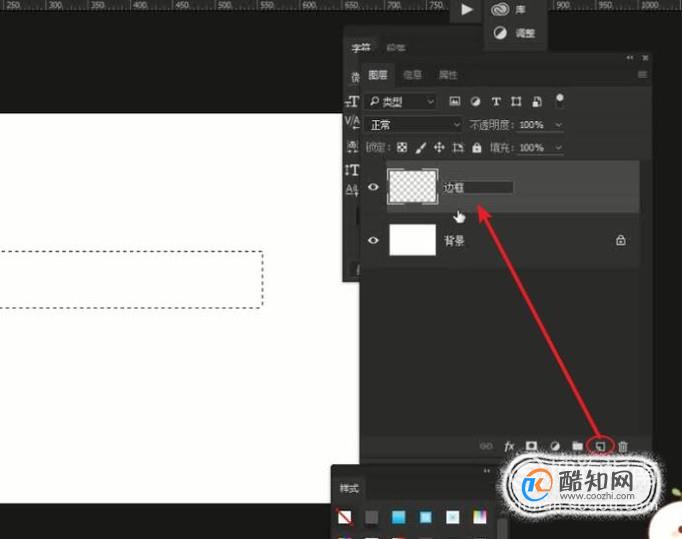Click the delete layer trash icon
Image resolution: width=682 pixels, height=539 pixels.
(623, 446)
